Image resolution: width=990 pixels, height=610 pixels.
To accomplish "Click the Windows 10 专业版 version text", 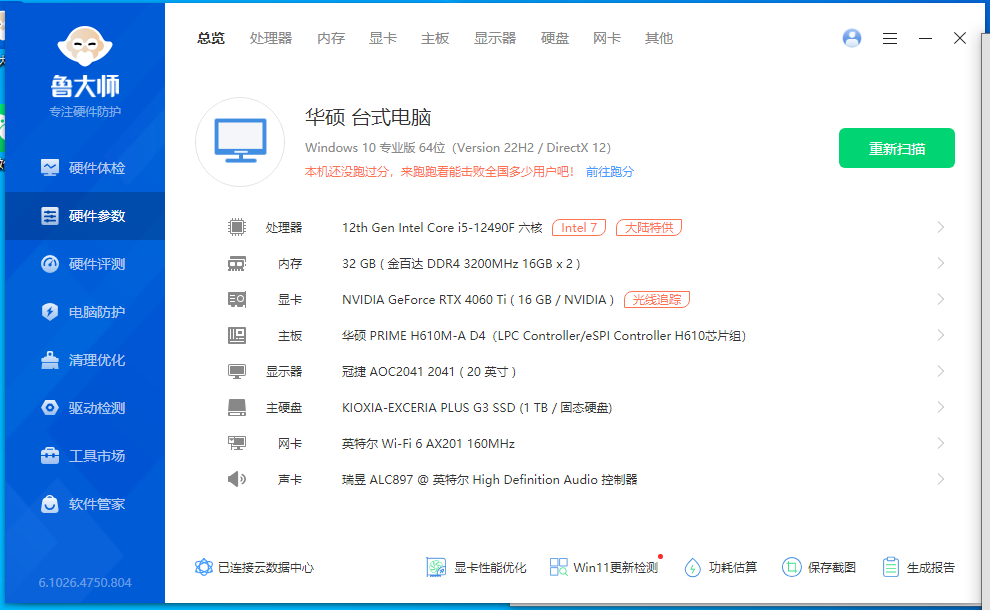I will pyautogui.click(x=458, y=147).
